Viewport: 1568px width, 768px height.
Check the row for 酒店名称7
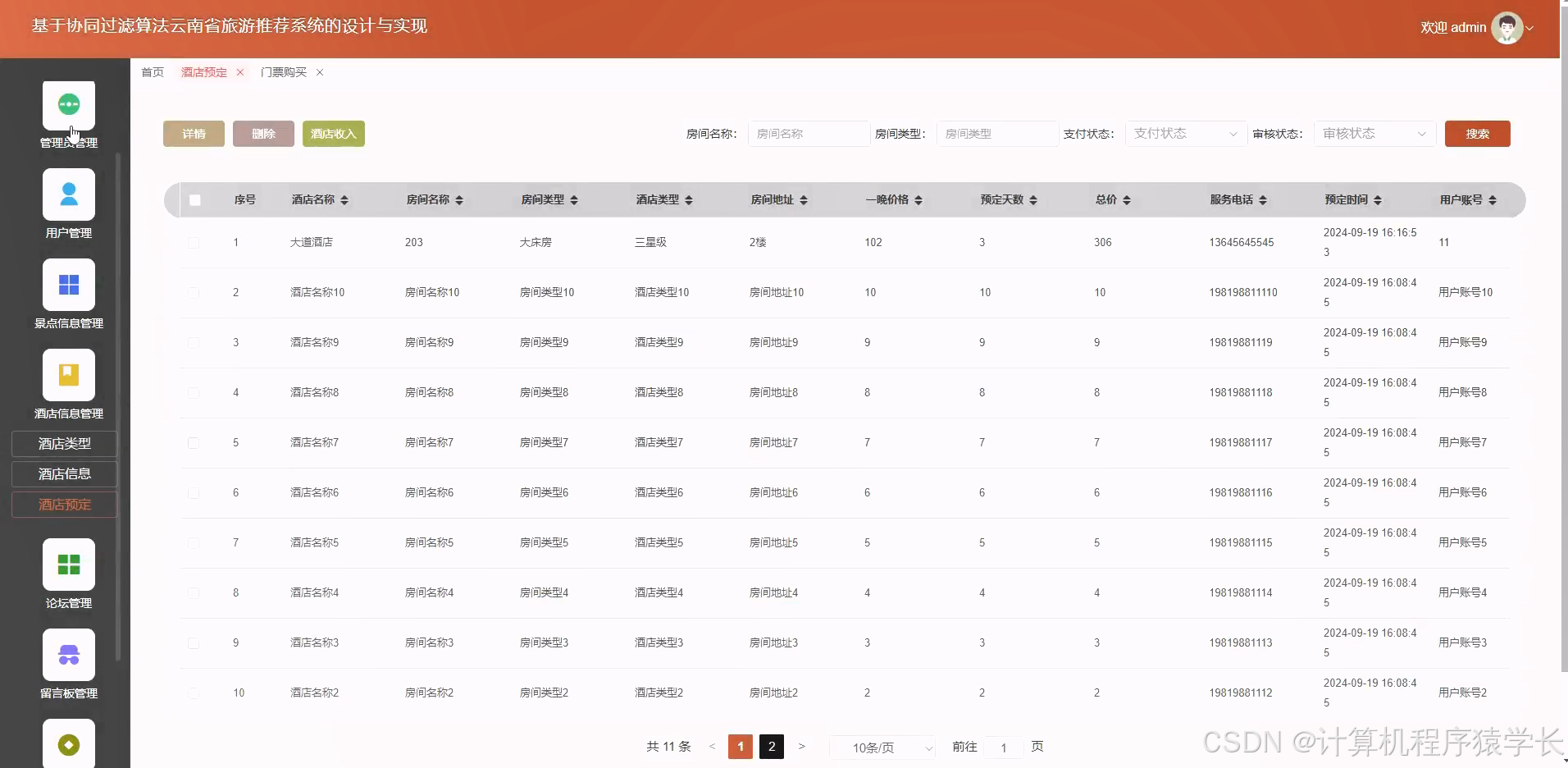194,443
